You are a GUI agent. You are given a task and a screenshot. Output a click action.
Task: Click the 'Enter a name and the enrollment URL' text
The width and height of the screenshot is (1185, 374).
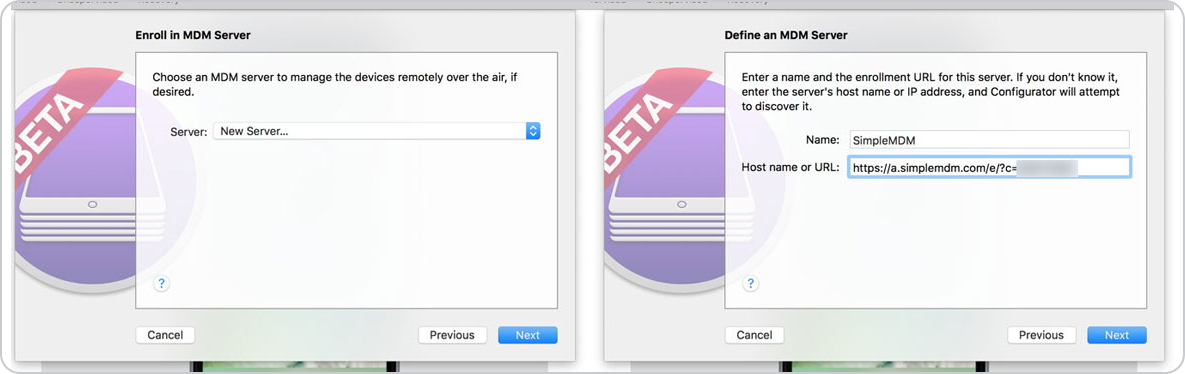pos(930,92)
